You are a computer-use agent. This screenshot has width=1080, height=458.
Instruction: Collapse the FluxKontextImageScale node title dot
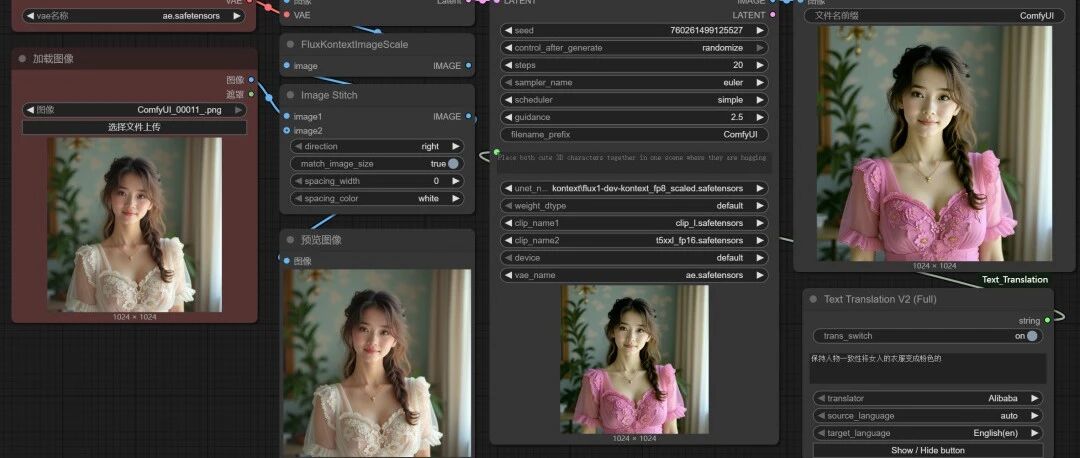tap(290, 44)
